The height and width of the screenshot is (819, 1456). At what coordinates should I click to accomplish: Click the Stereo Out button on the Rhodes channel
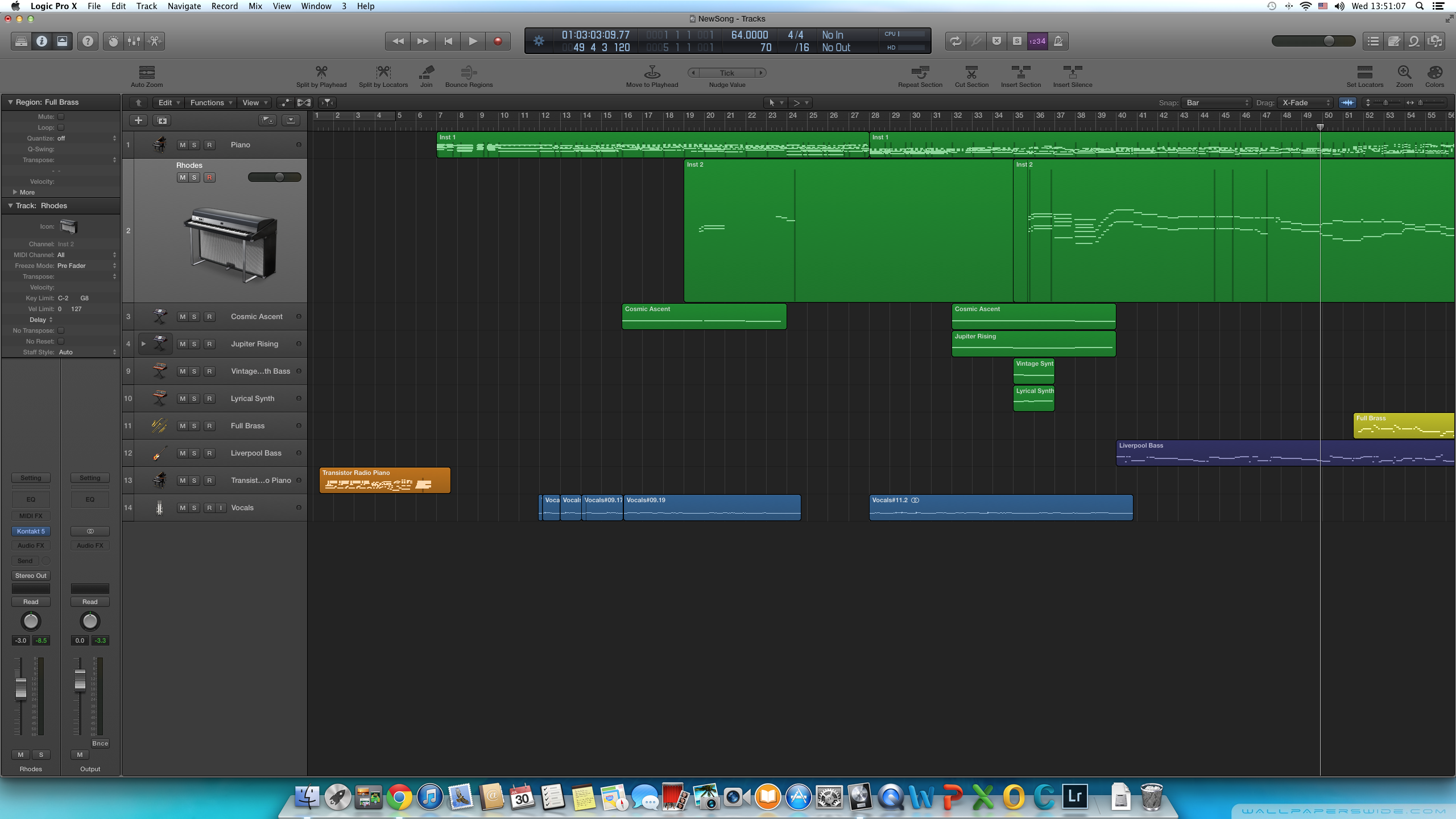[31, 575]
